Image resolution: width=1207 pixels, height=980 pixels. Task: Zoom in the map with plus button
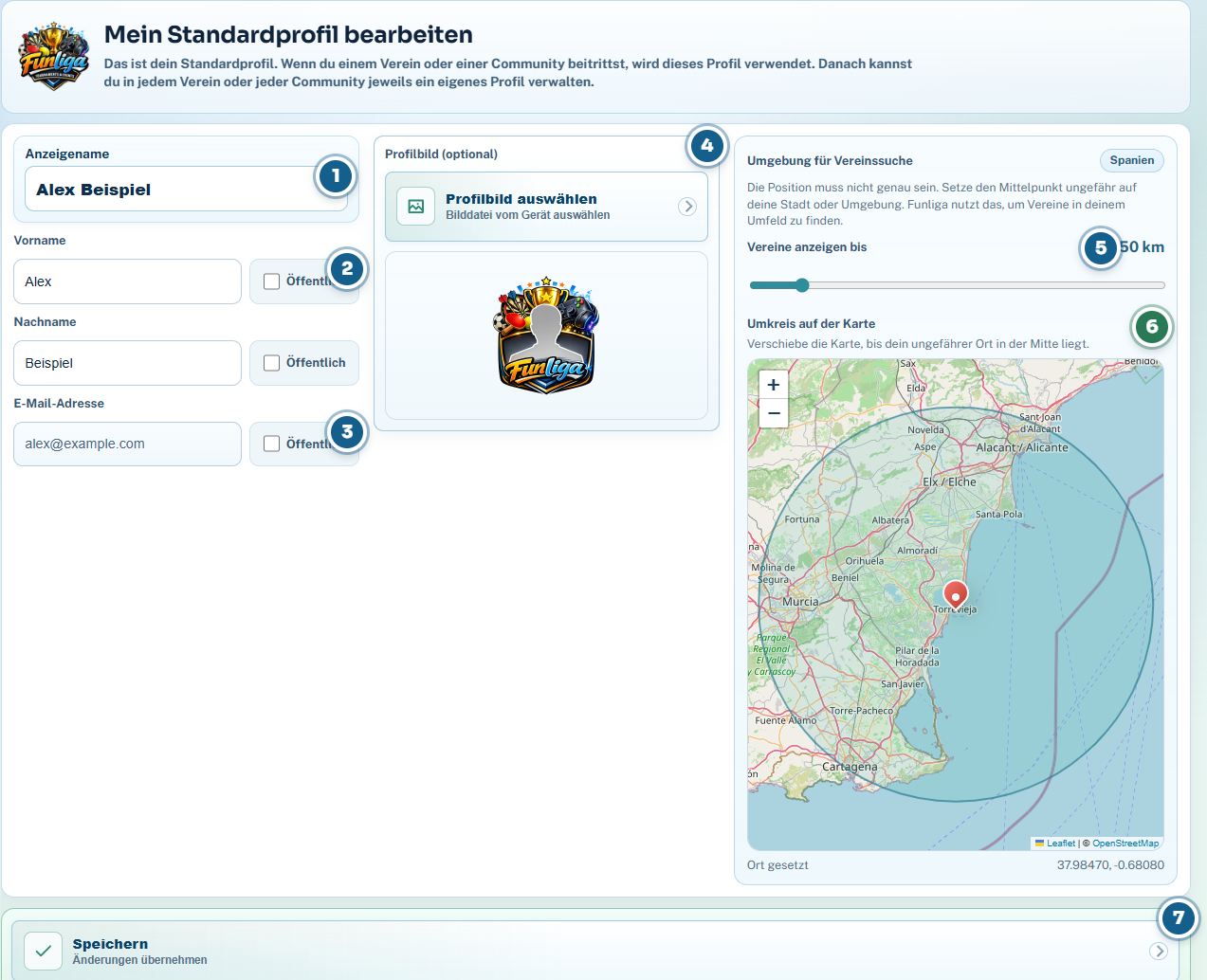pos(774,385)
